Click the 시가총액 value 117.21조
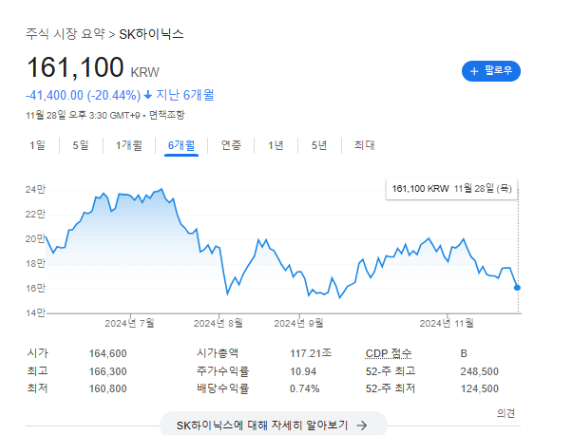Screen dimensions: 566x447 [x=311, y=353]
